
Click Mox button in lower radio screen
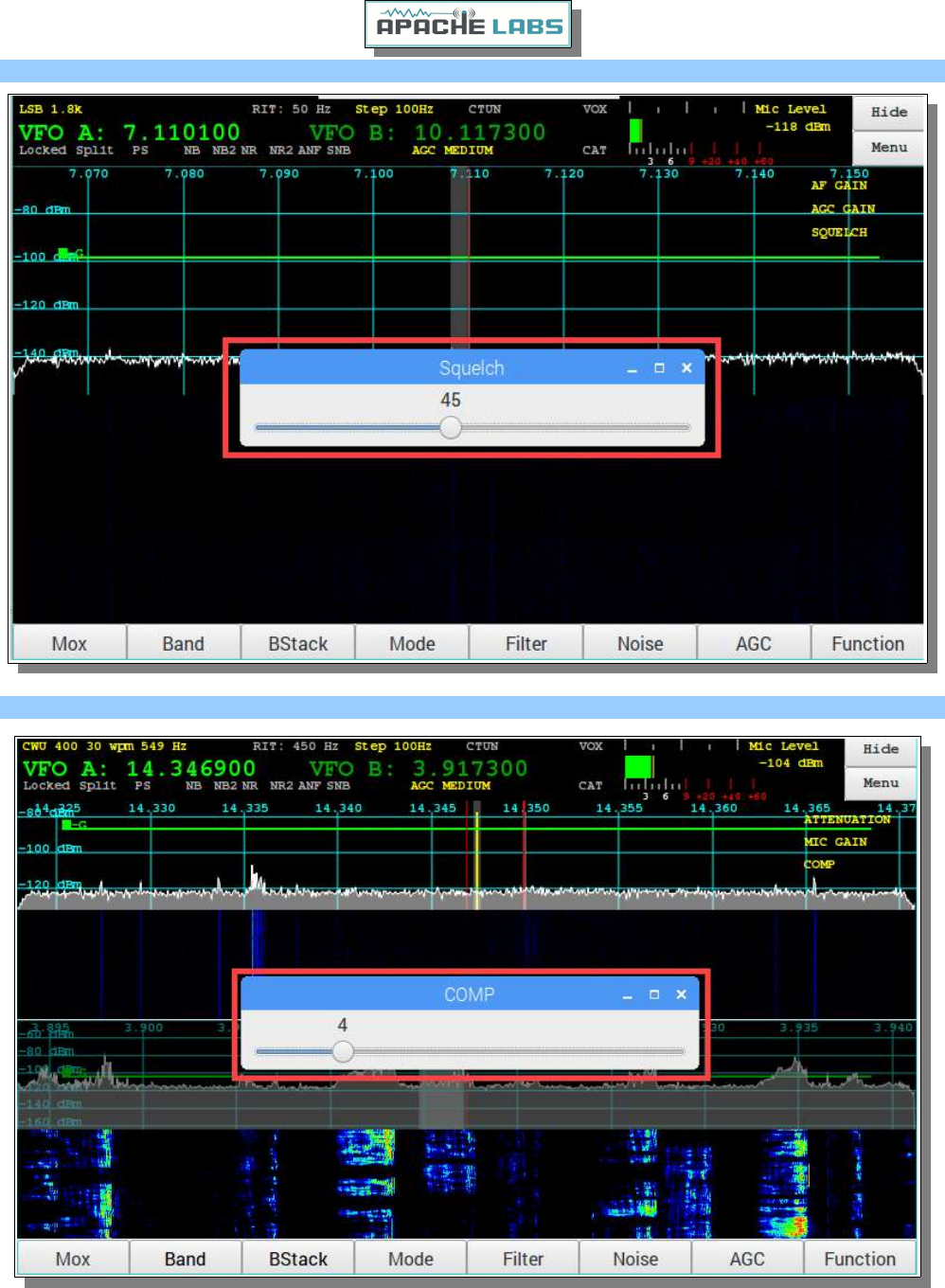pyautogui.click(x=73, y=1259)
